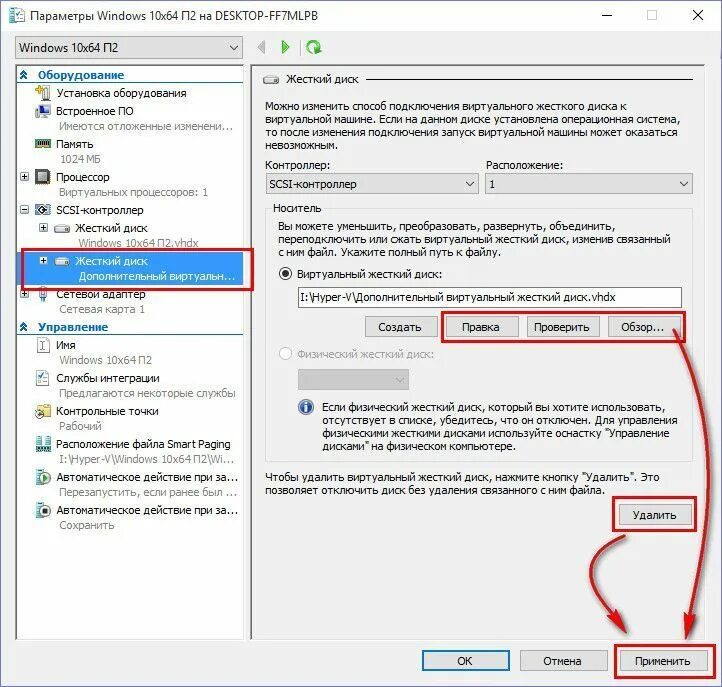Select Память tree item
Viewport: 722px width, 687px height.
[x=75, y=144]
